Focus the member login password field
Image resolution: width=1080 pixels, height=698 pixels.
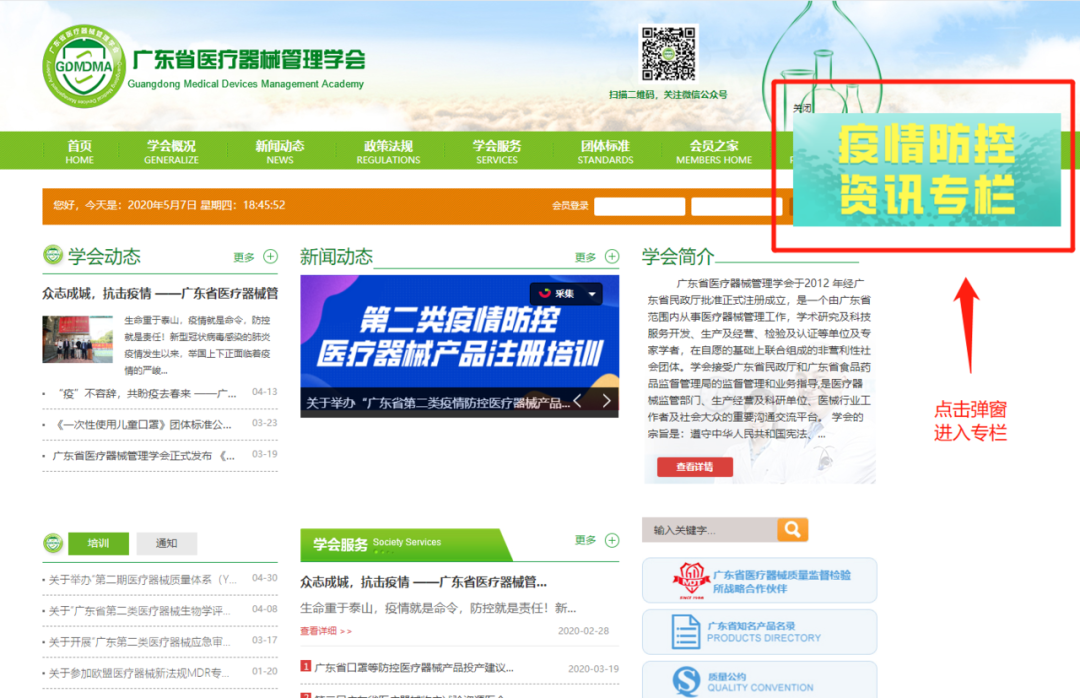click(x=736, y=206)
